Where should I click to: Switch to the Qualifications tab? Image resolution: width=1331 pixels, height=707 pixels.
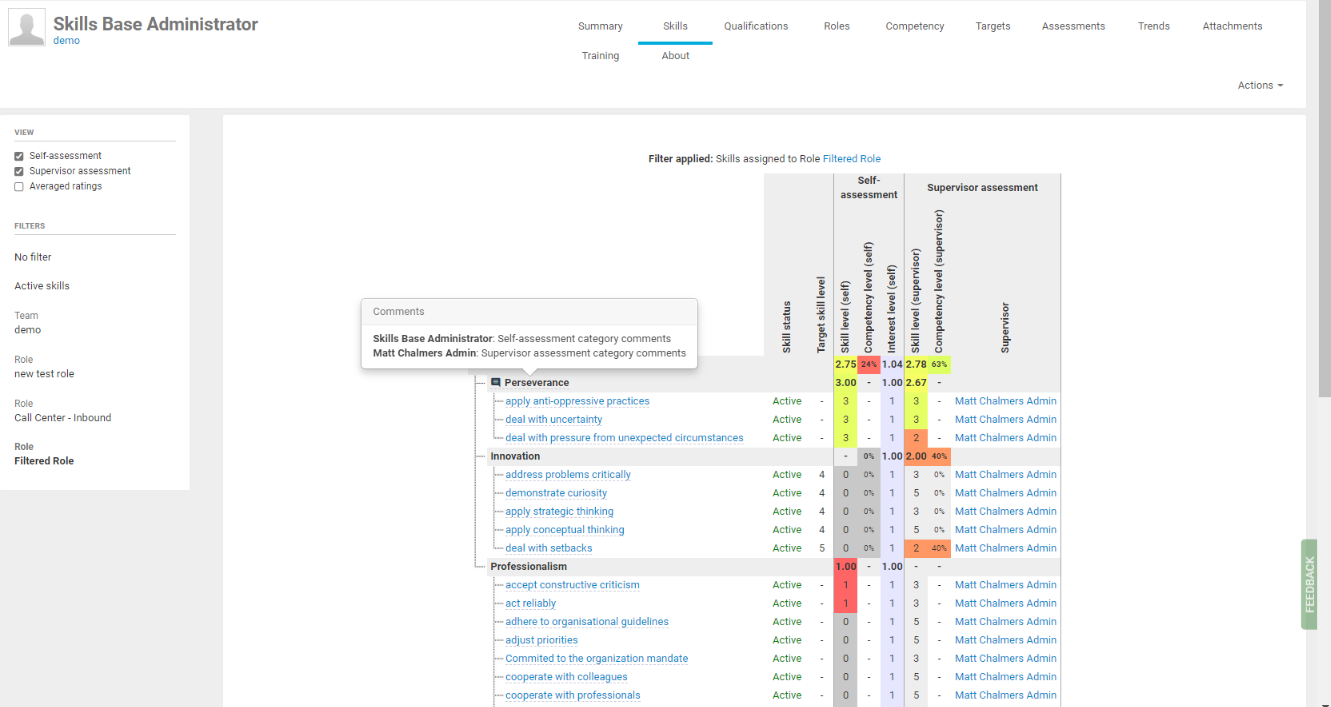(755, 26)
